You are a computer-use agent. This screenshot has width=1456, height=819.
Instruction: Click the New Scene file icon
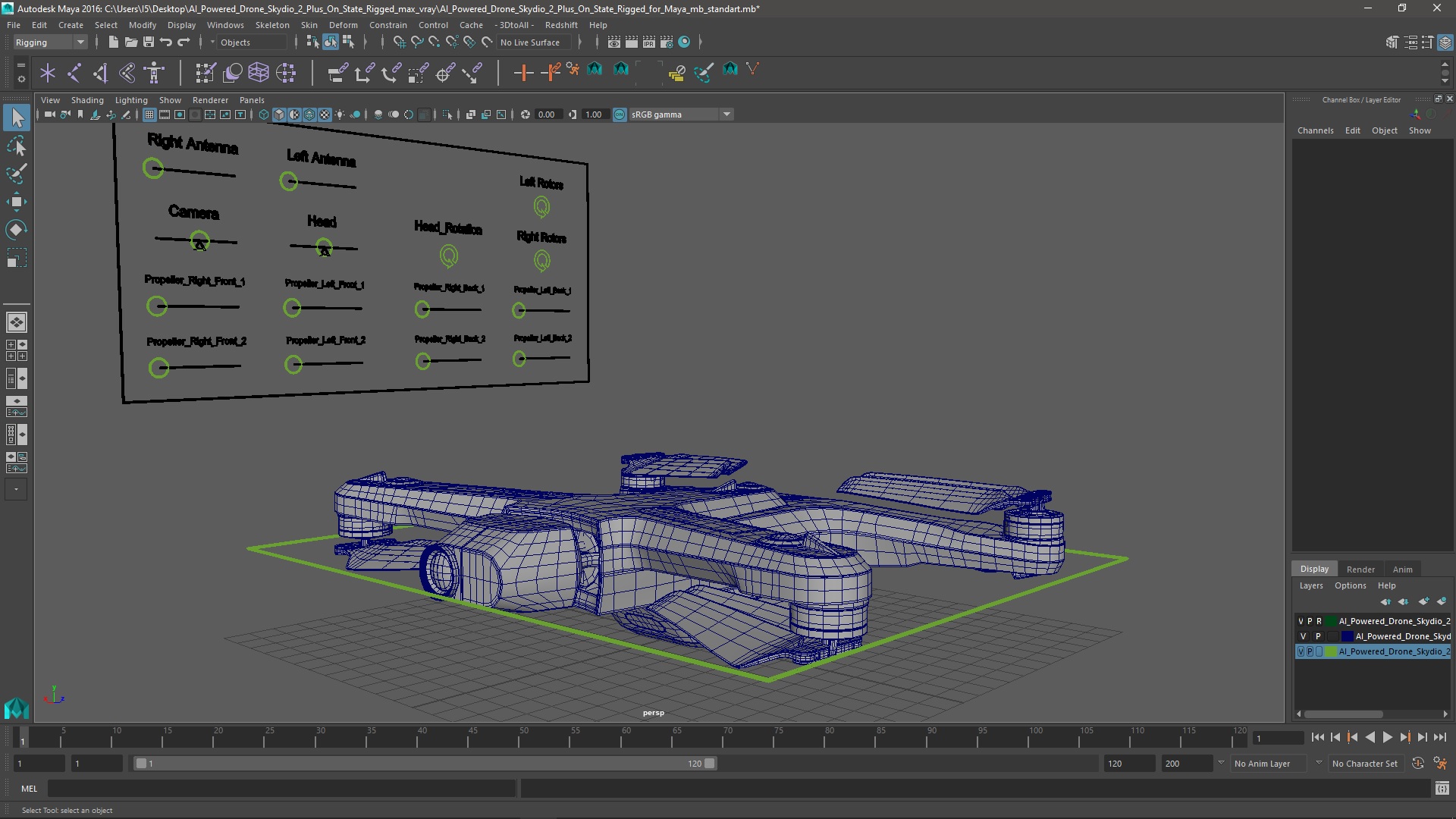click(x=113, y=42)
